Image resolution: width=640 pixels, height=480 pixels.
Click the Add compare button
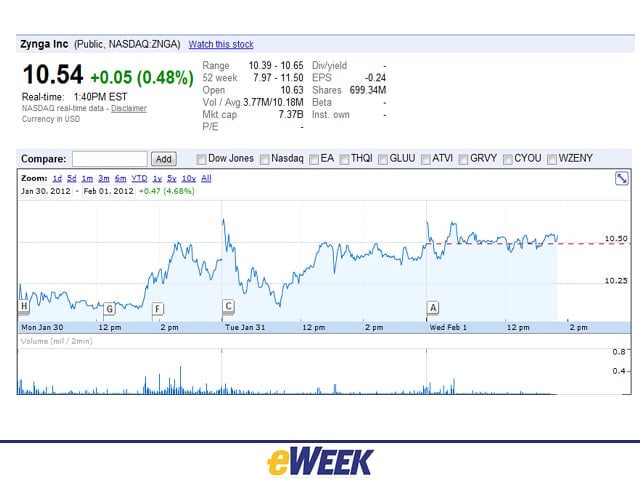164,159
